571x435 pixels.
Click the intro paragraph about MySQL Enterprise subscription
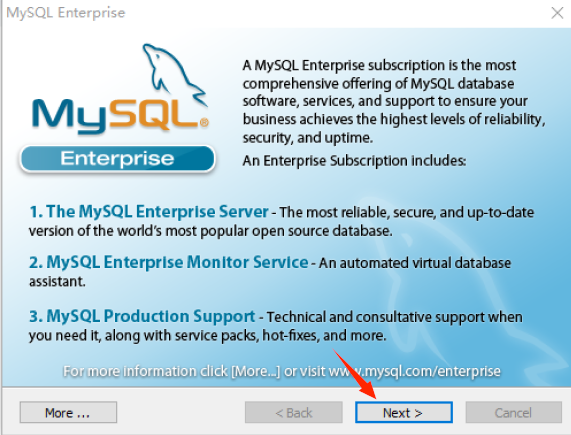(394, 102)
